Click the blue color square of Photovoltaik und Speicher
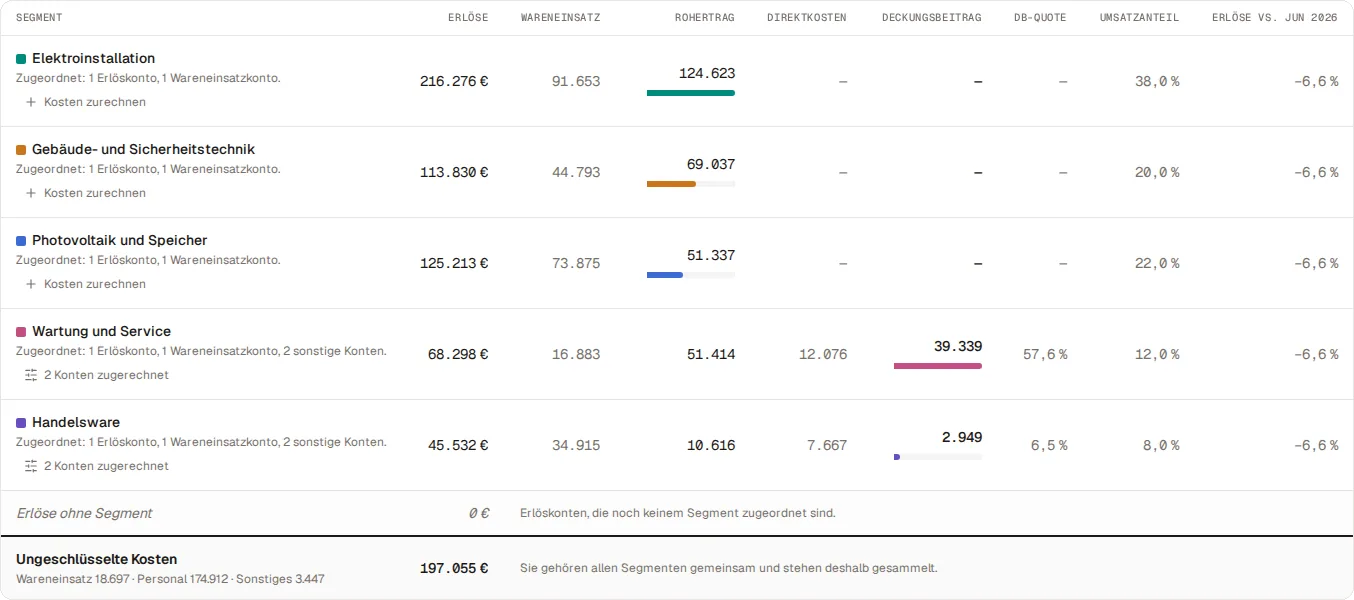 21,241
